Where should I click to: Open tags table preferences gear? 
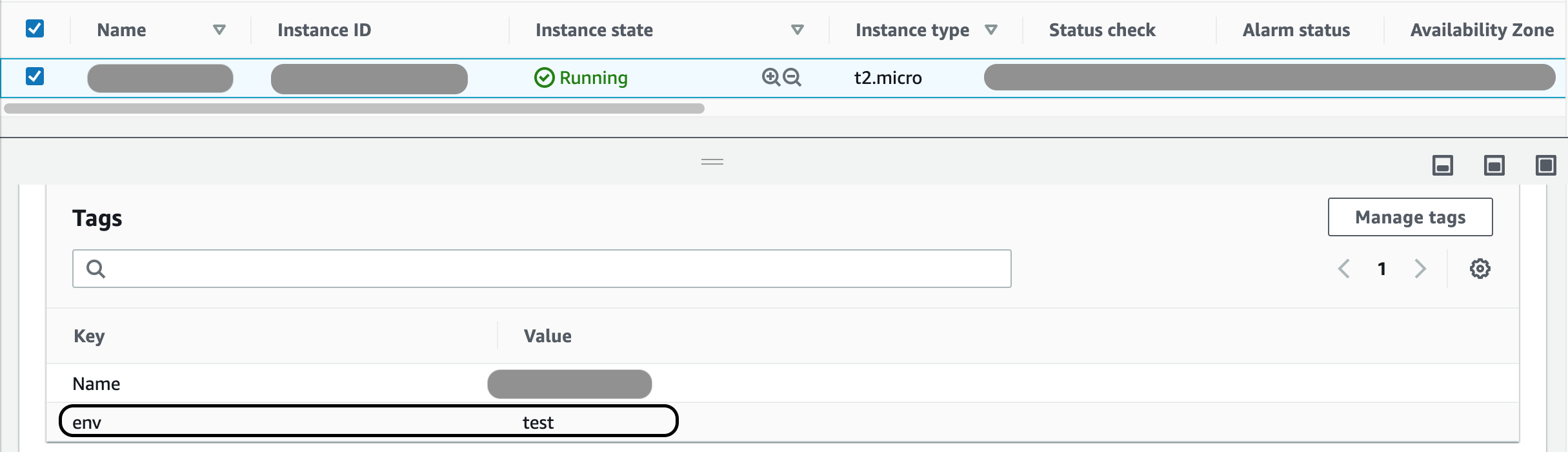pyautogui.click(x=1480, y=269)
